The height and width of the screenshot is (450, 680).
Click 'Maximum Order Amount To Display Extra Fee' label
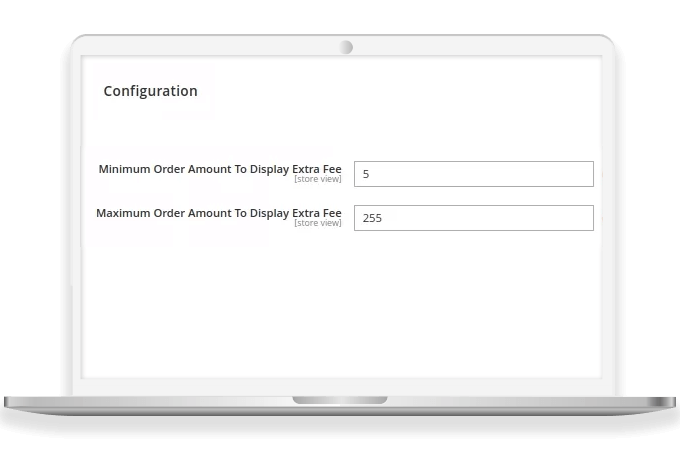point(219,213)
